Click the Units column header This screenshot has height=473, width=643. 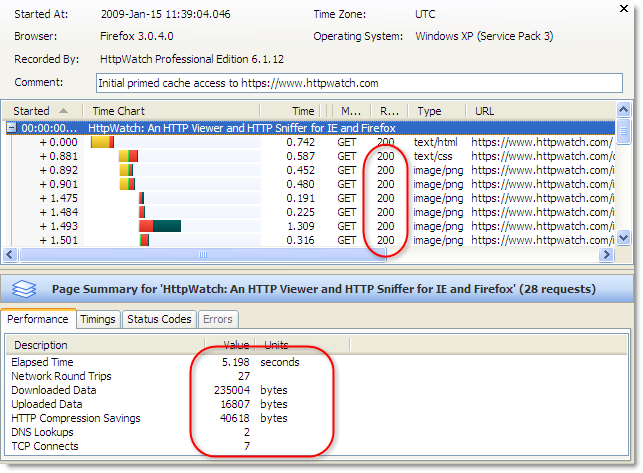pos(303,345)
